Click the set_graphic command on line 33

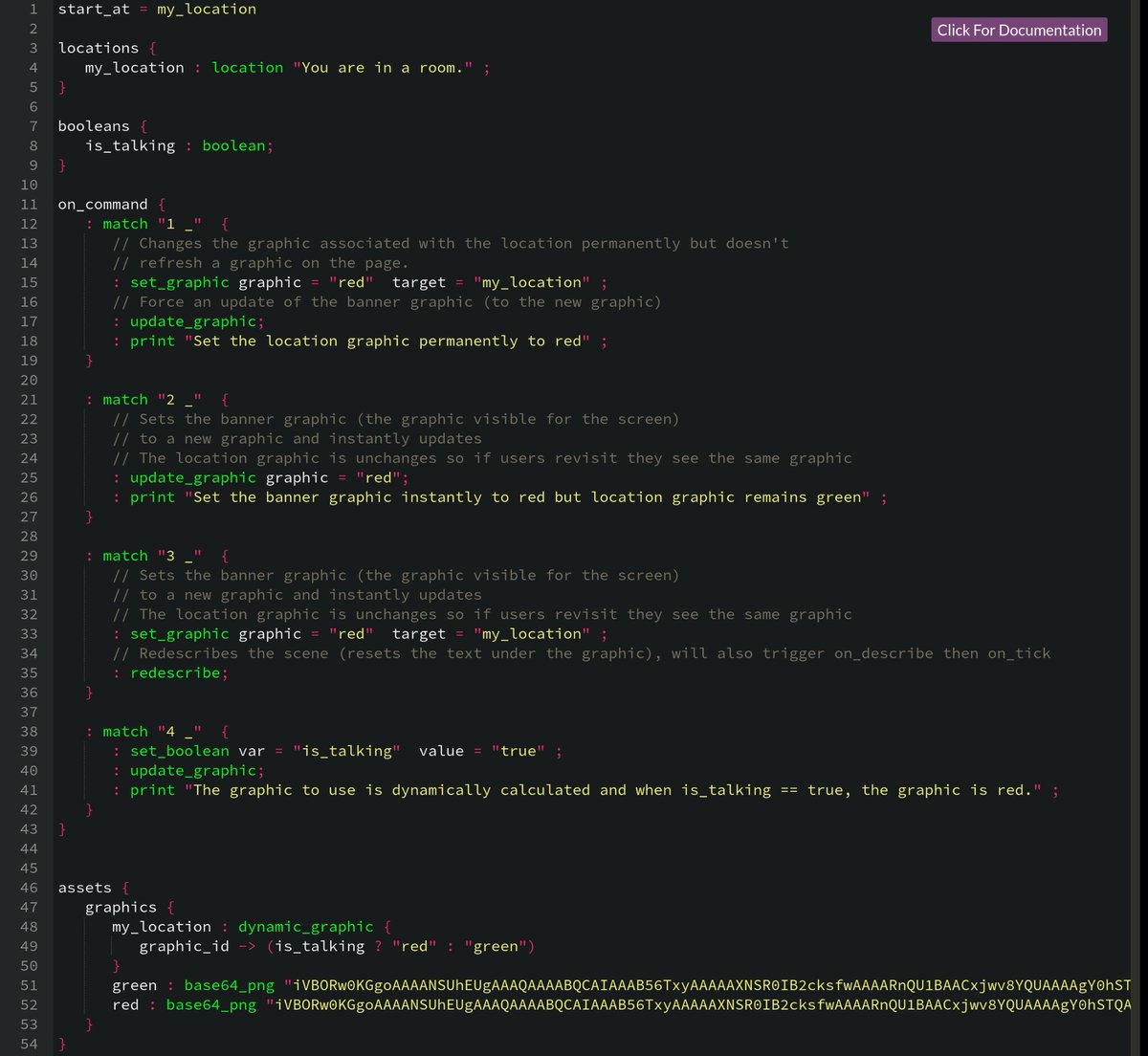tap(180, 634)
